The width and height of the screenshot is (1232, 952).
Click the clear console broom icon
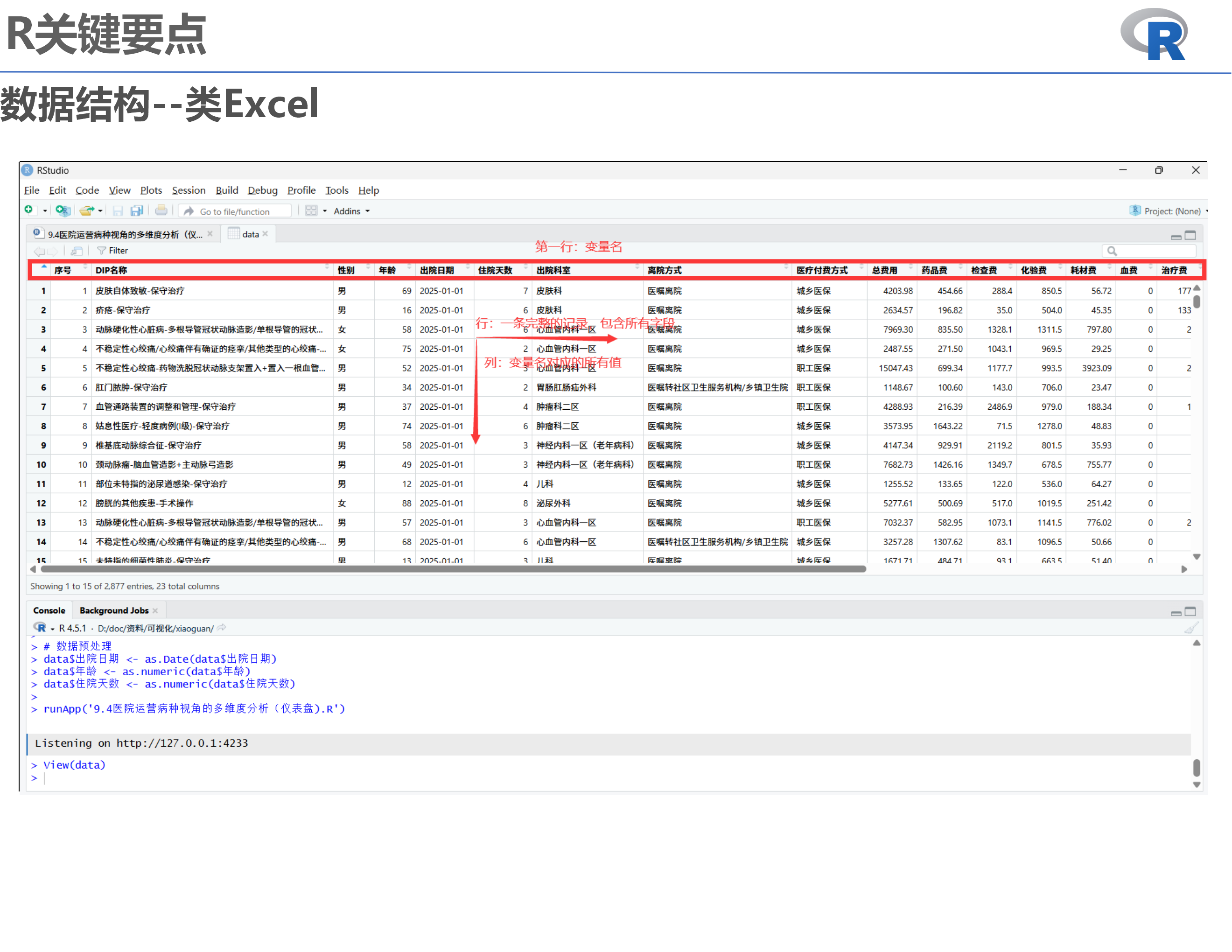pyautogui.click(x=1190, y=628)
